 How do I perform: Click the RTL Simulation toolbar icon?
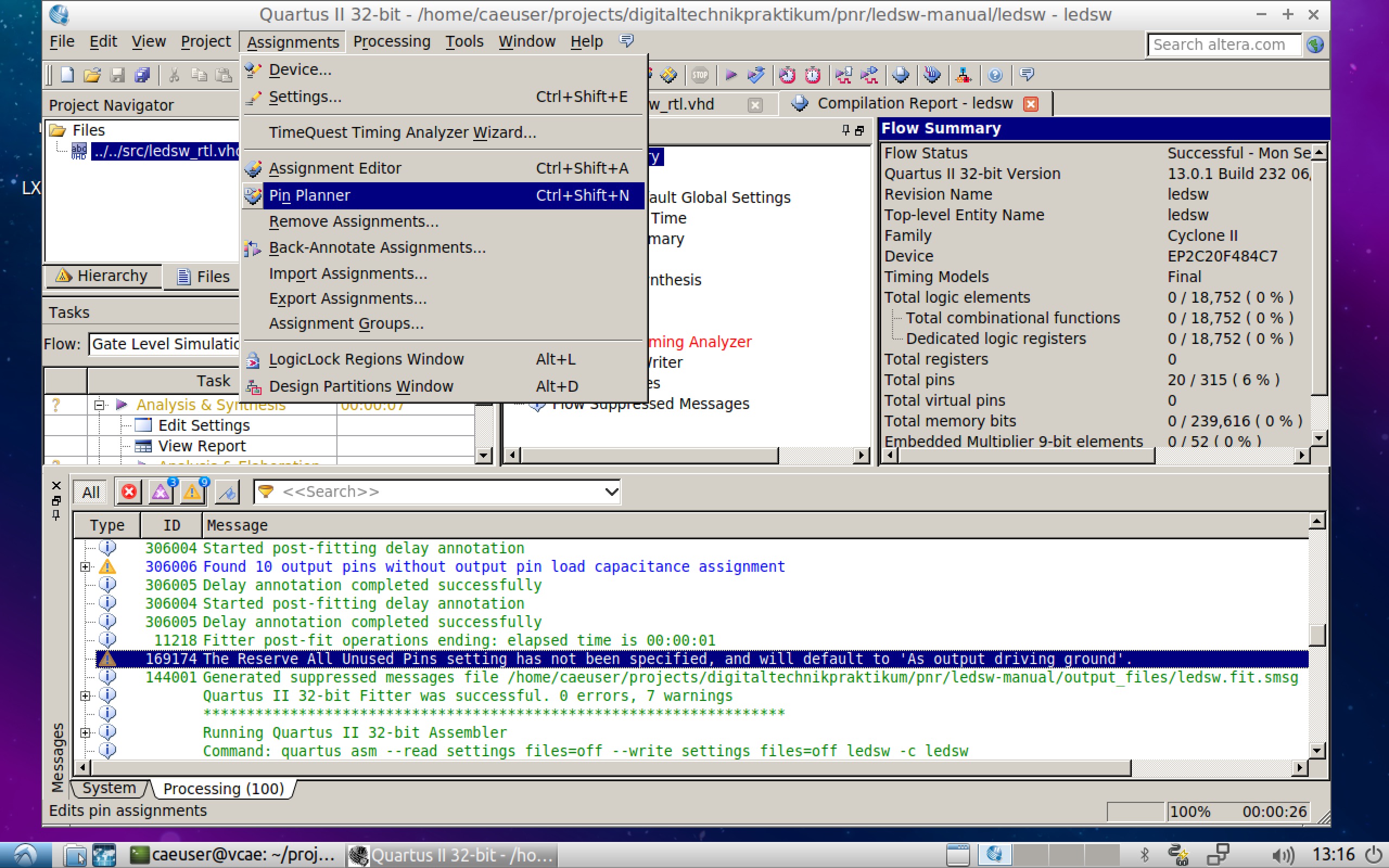[x=844, y=75]
